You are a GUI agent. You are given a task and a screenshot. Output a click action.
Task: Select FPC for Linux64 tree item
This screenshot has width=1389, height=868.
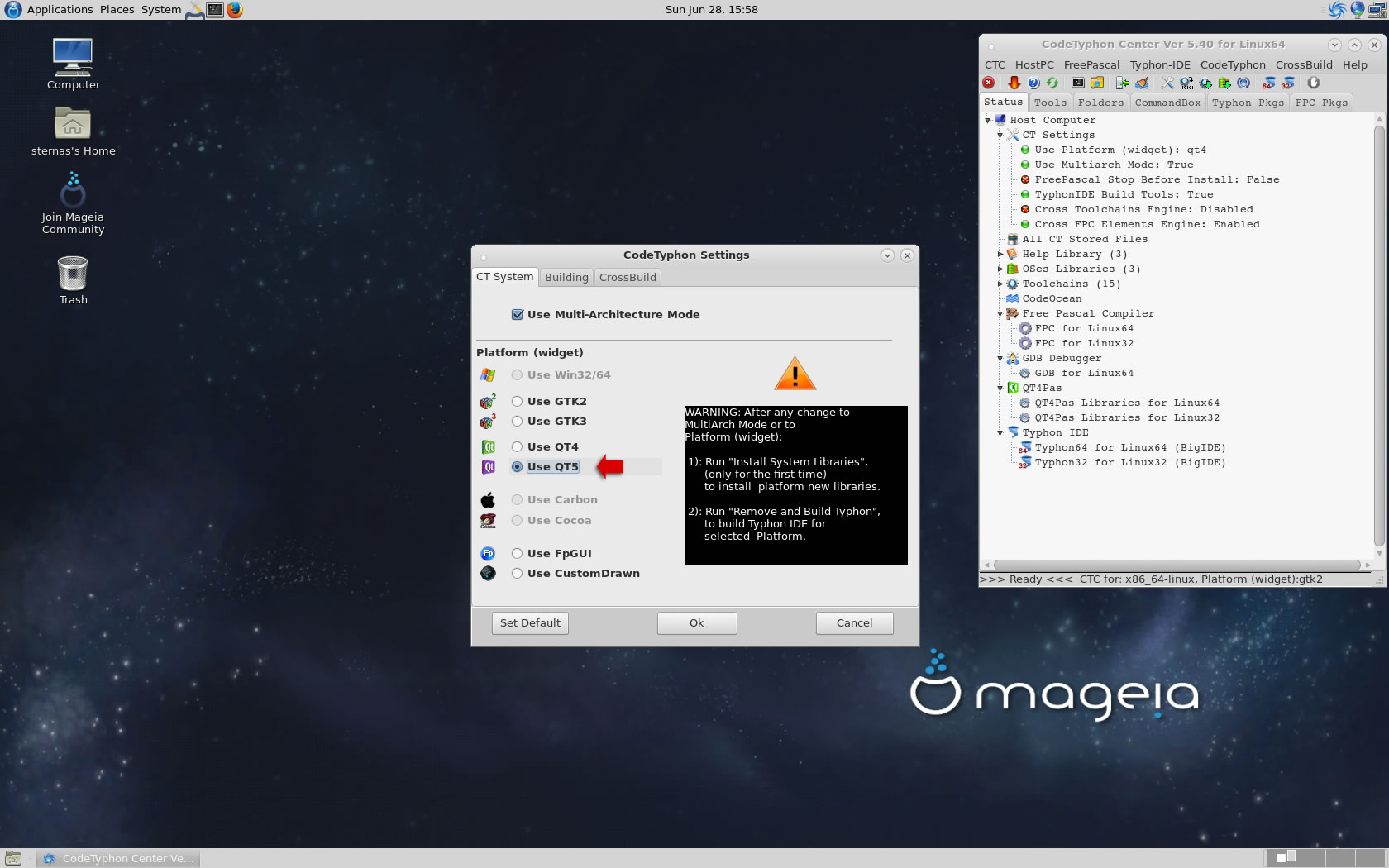(1084, 328)
